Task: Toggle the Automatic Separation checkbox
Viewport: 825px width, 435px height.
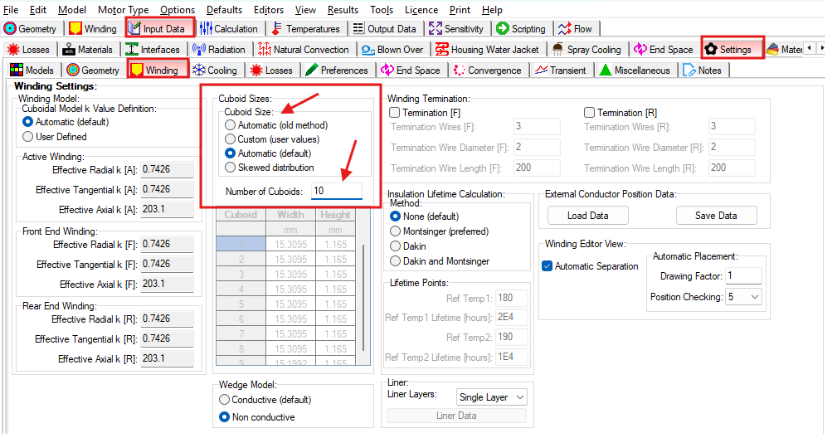Action: (x=547, y=266)
